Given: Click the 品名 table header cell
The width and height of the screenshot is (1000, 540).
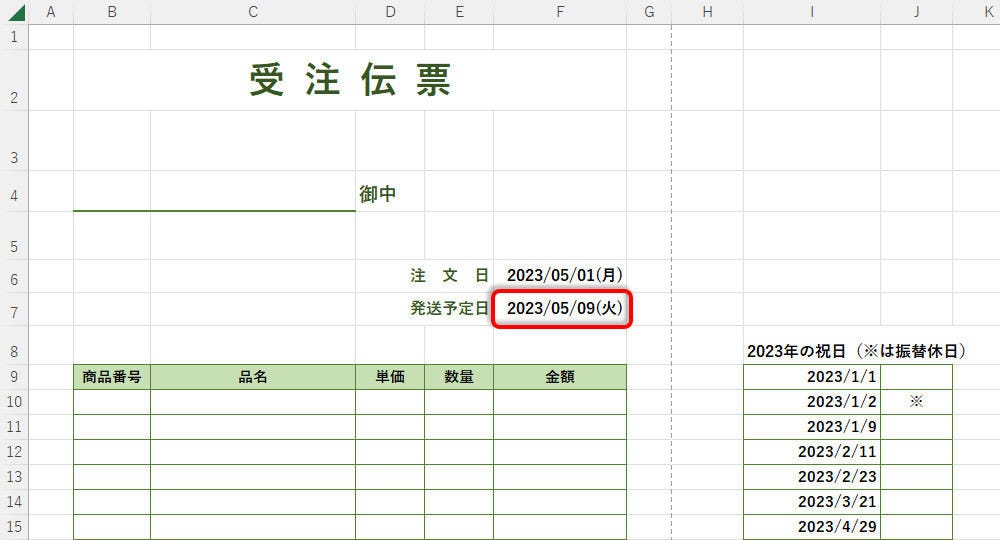Looking at the screenshot, I should coord(252,377).
